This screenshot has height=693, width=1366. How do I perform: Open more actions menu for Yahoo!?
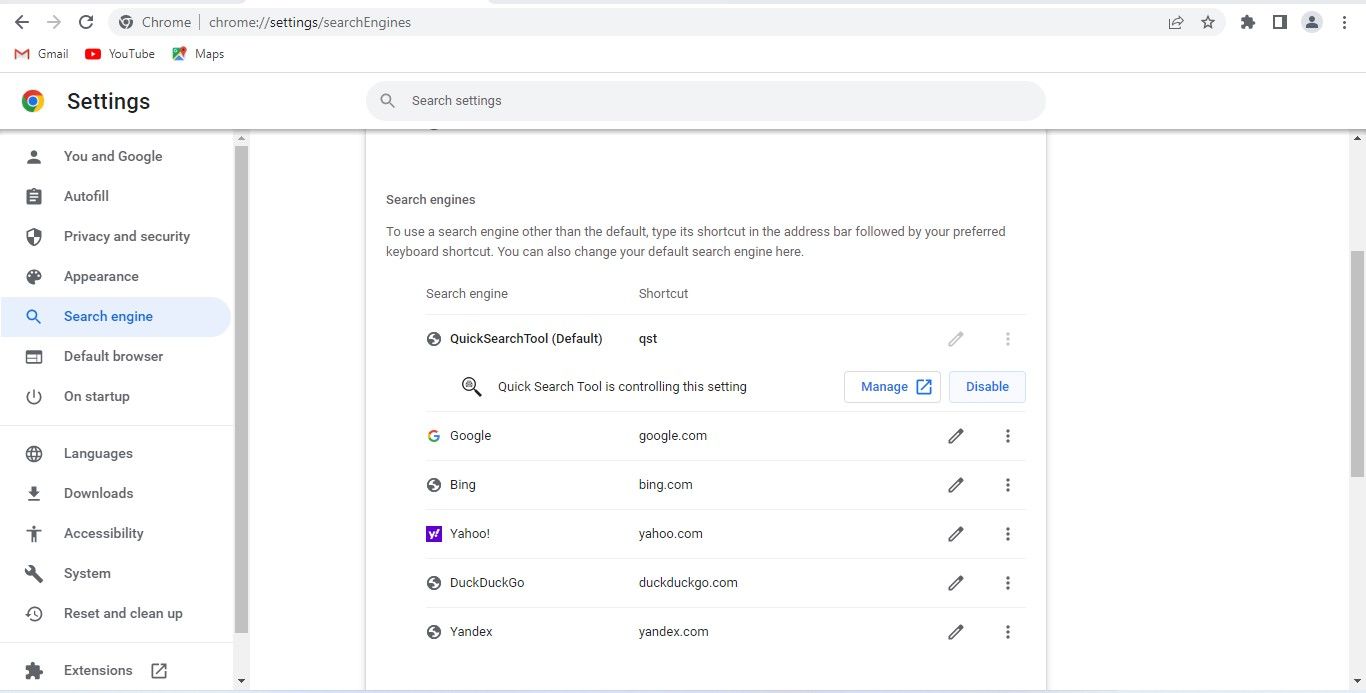click(1008, 534)
